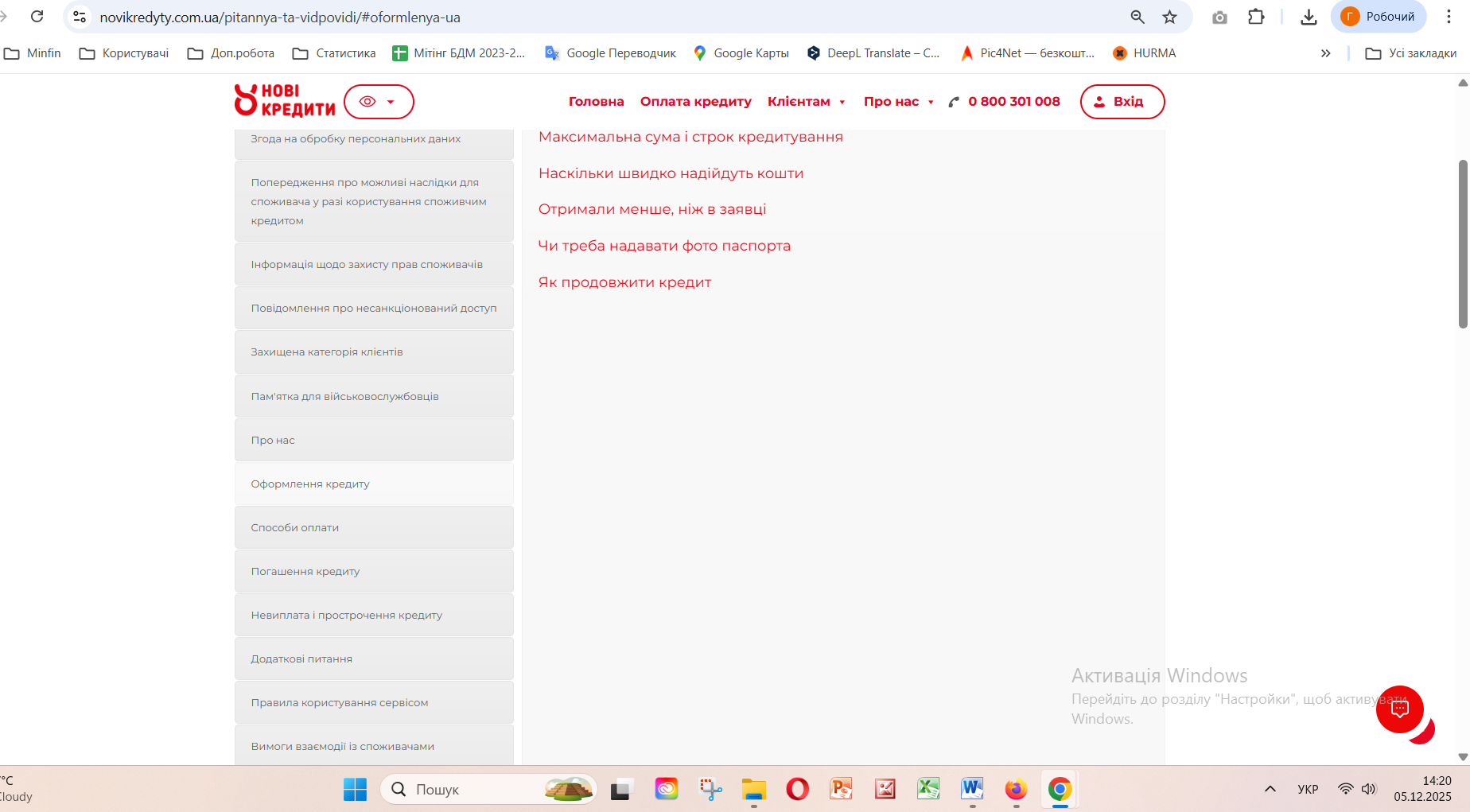Image resolution: width=1470 pixels, height=812 pixels.
Task: Select Пам'ятка для військовослужбовців item
Action: tap(374, 396)
